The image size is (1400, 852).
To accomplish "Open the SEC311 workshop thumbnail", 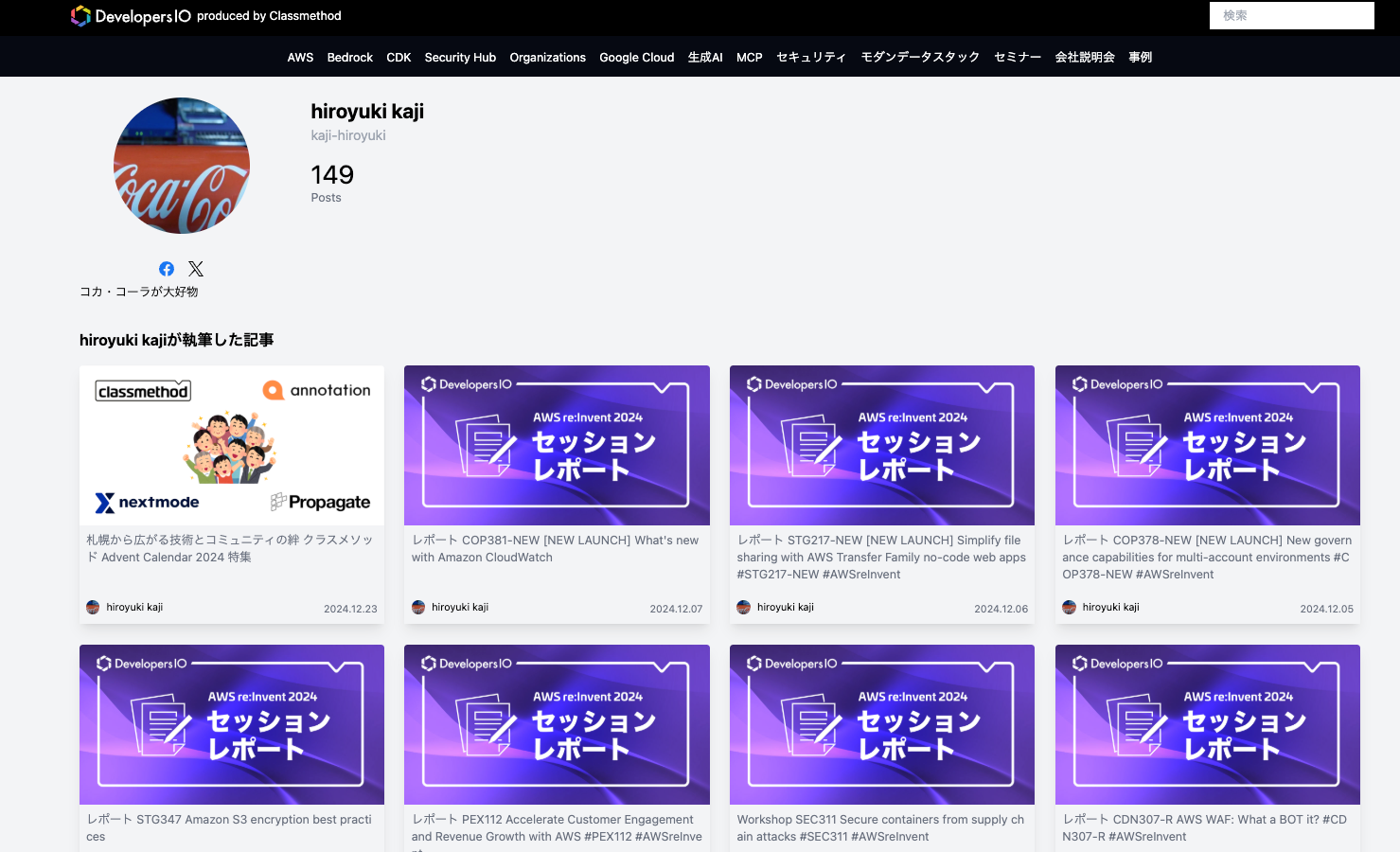I will [882, 724].
